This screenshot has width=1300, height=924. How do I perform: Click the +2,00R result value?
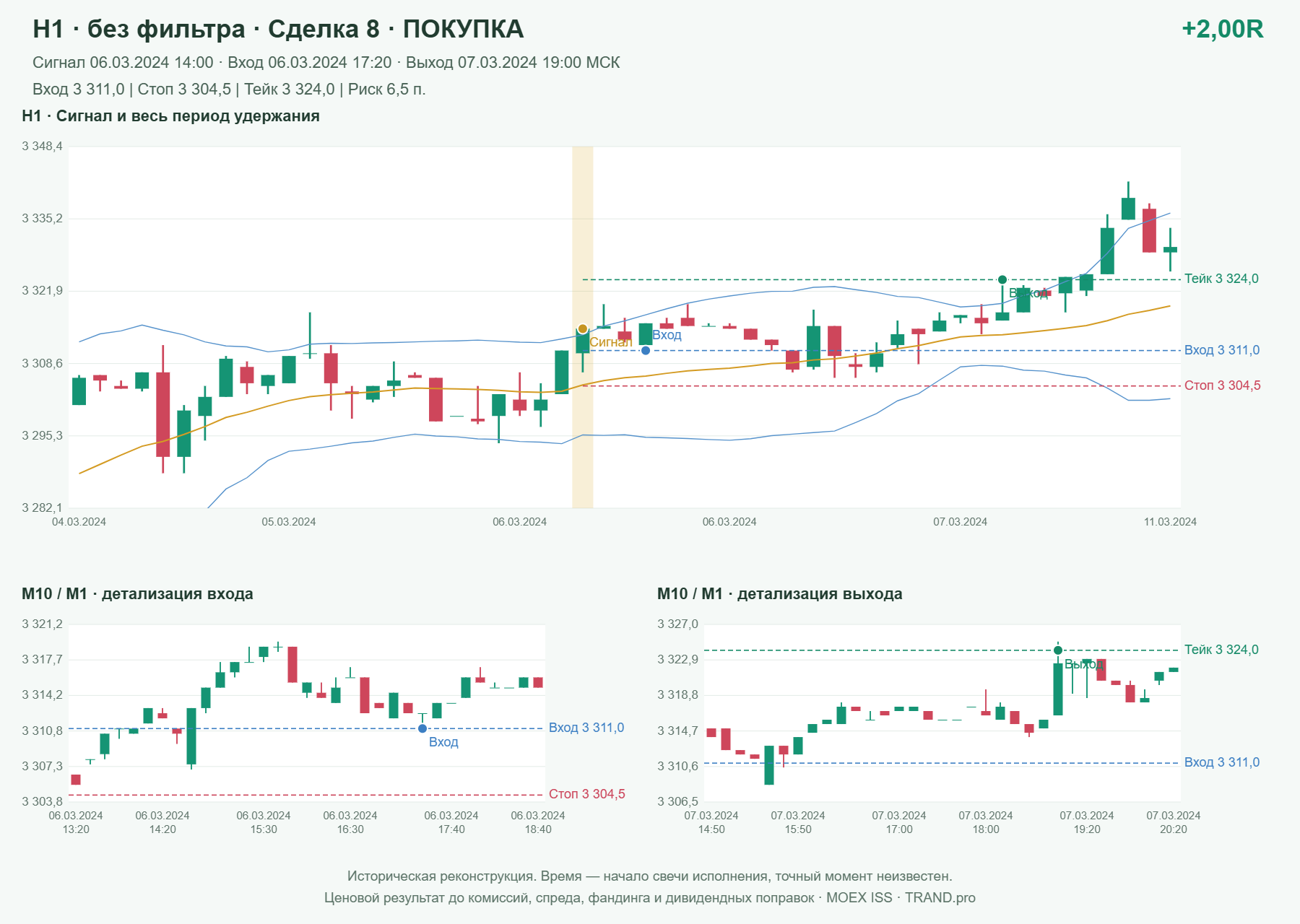coord(1222,30)
